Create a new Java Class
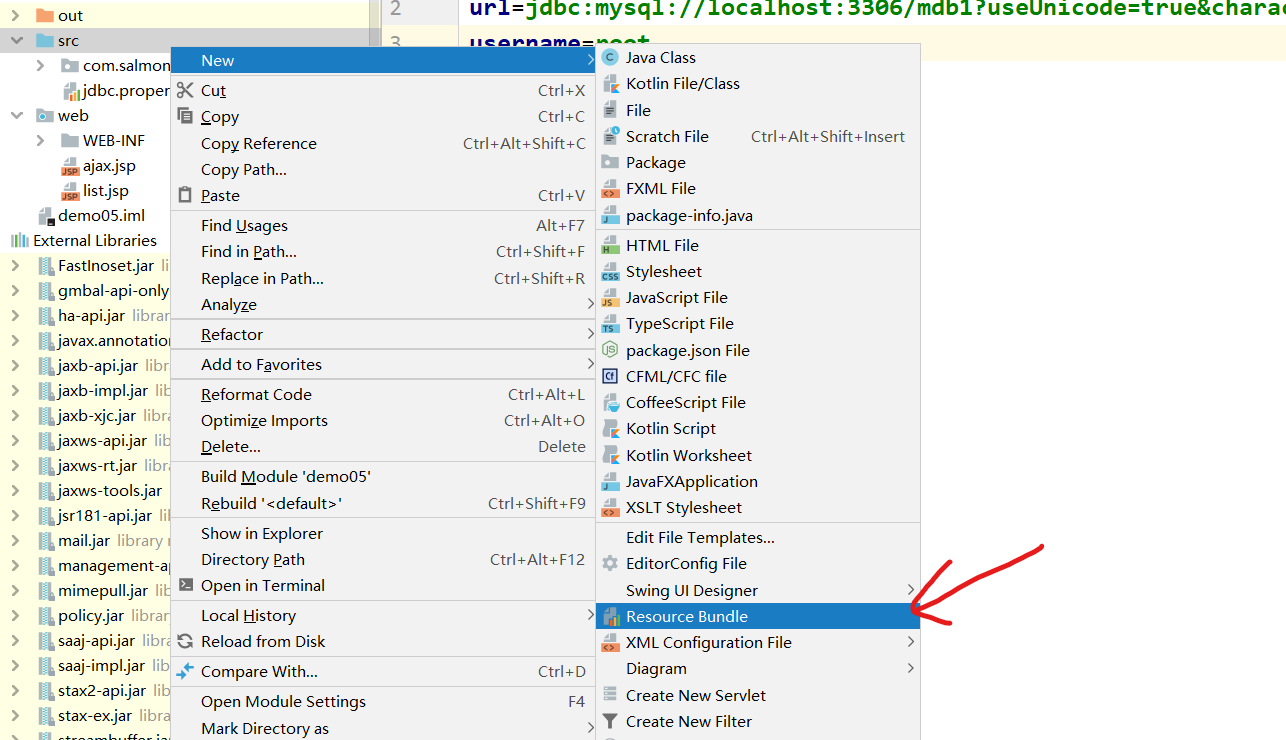Image resolution: width=1286 pixels, height=740 pixels. coord(663,57)
